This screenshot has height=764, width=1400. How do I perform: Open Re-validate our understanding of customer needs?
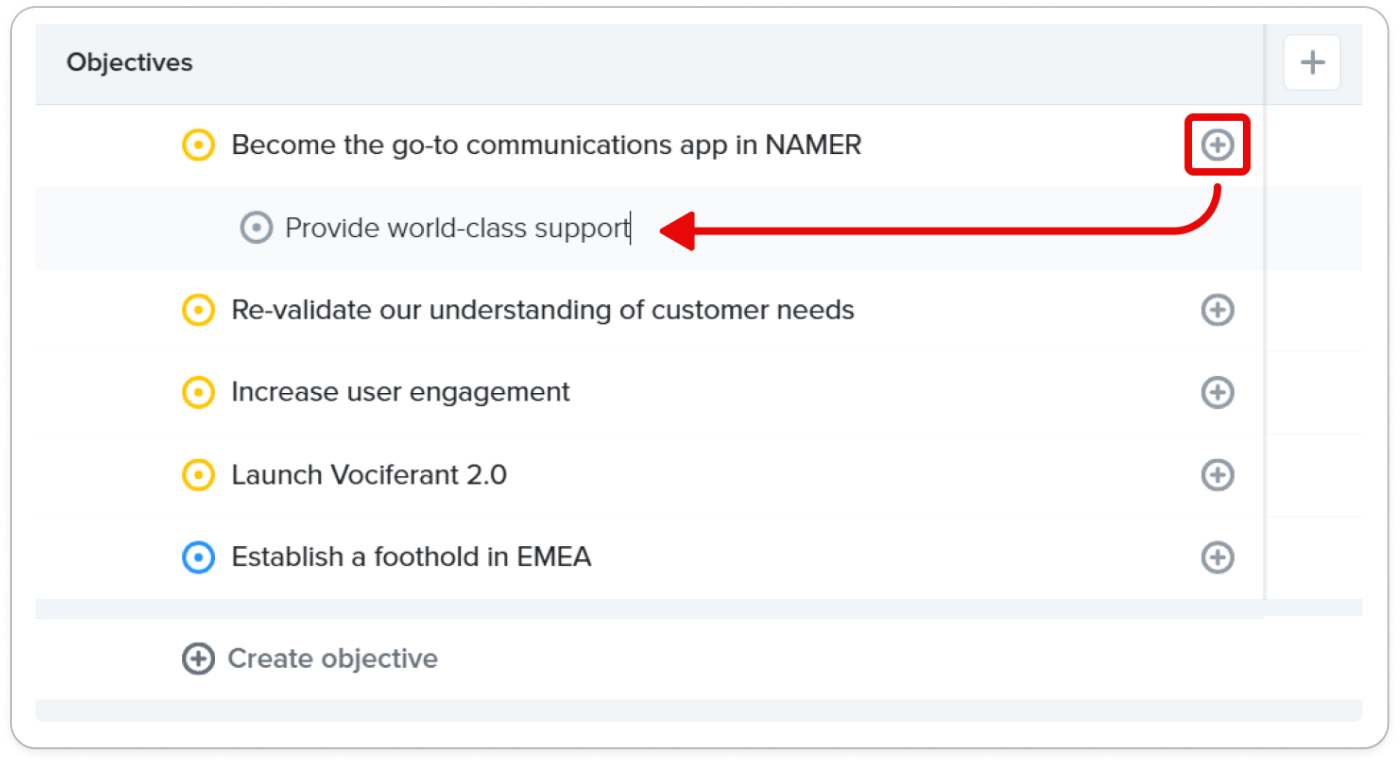click(543, 310)
